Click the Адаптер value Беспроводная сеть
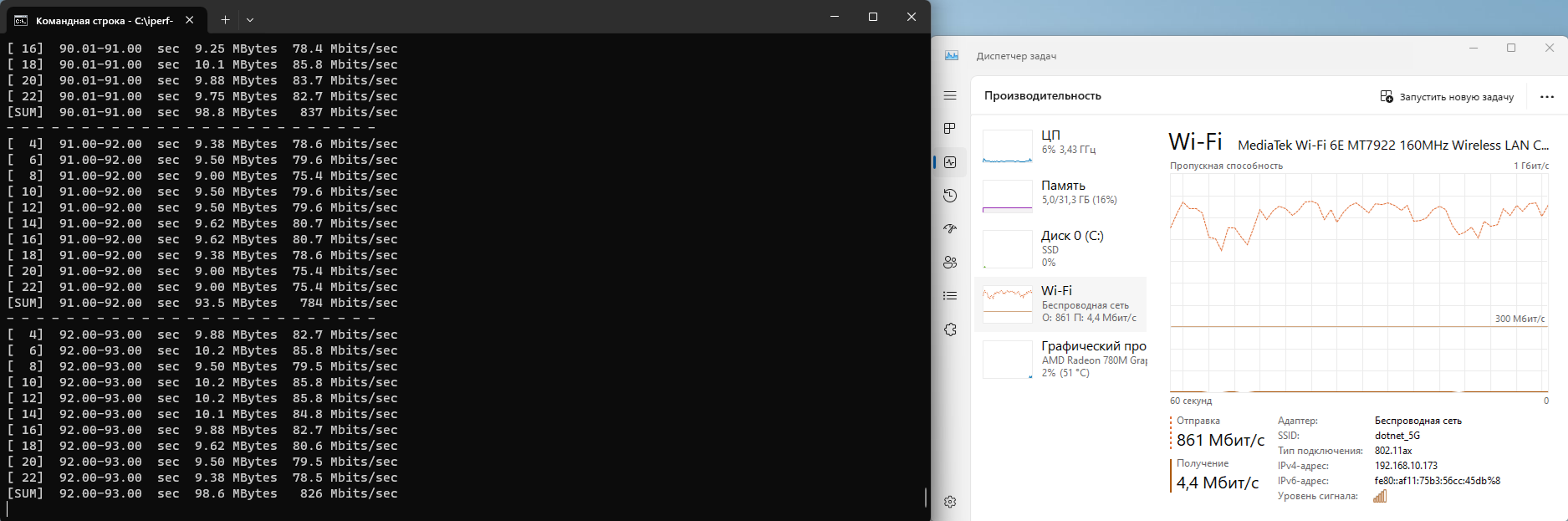The image size is (1568, 521). click(x=1418, y=421)
